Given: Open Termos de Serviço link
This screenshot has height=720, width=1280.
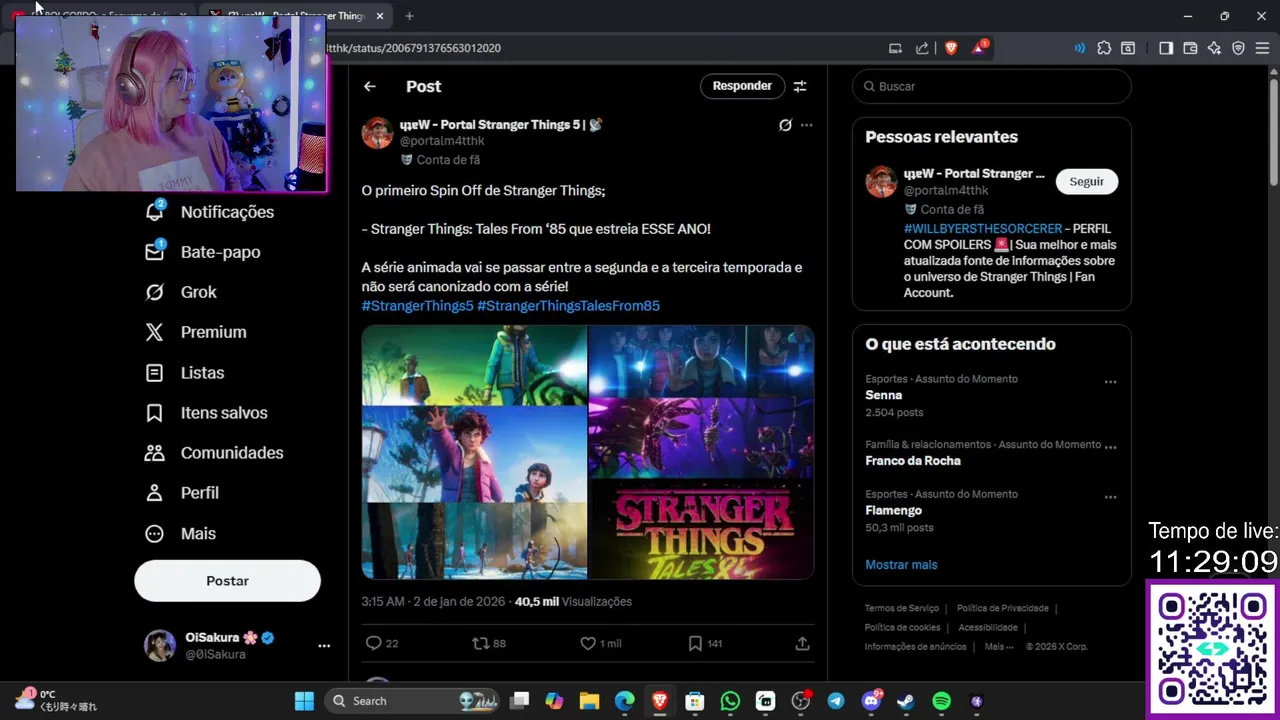Looking at the screenshot, I should pyautogui.click(x=902, y=608).
